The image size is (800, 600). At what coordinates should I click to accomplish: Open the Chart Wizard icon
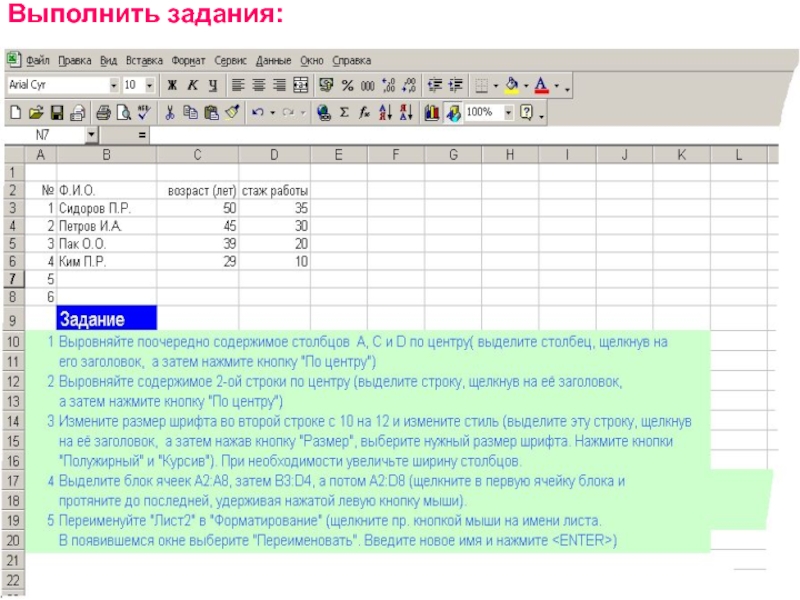(x=432, y=113)
